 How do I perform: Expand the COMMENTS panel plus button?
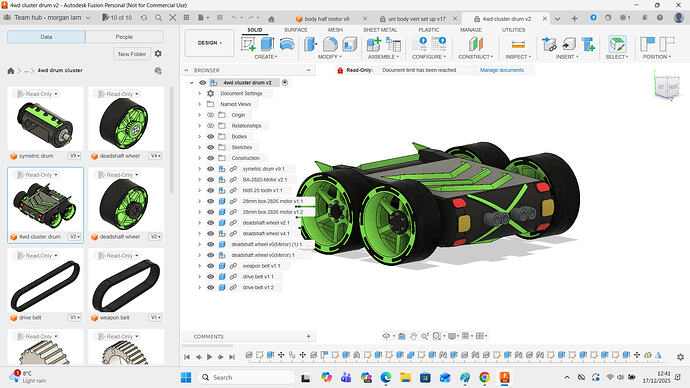[x=308, y=336]
